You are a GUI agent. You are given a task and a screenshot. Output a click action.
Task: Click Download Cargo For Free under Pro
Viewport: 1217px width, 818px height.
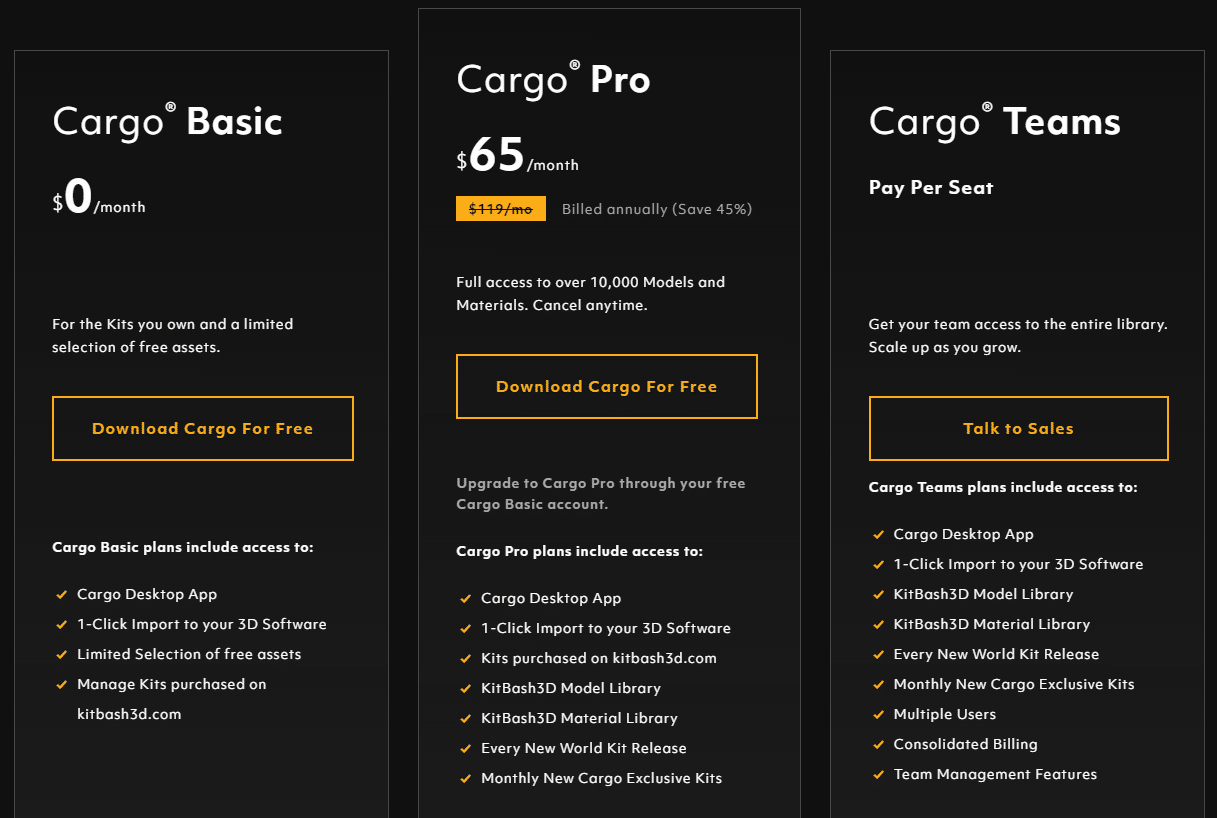[x=607, y=386]
